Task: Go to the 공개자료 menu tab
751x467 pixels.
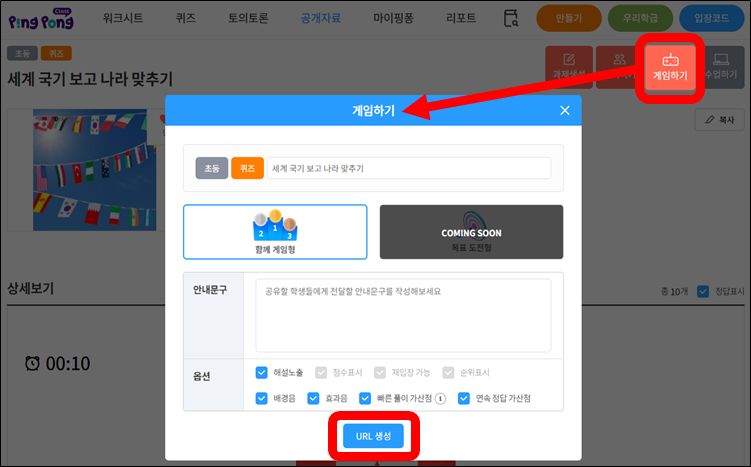Action: click(320, 18)
